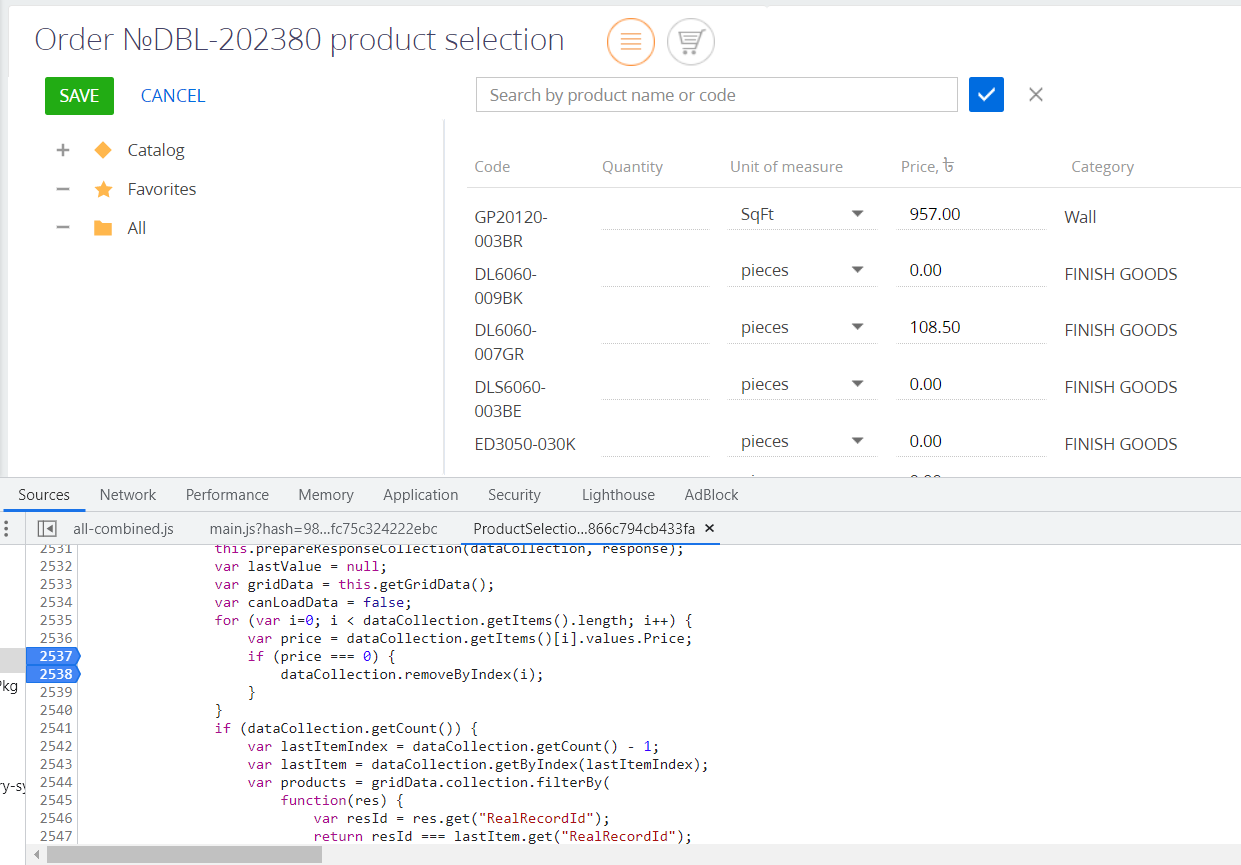Open the Application DevTools tab
The image size is (1241, 865).
(421, 495)
